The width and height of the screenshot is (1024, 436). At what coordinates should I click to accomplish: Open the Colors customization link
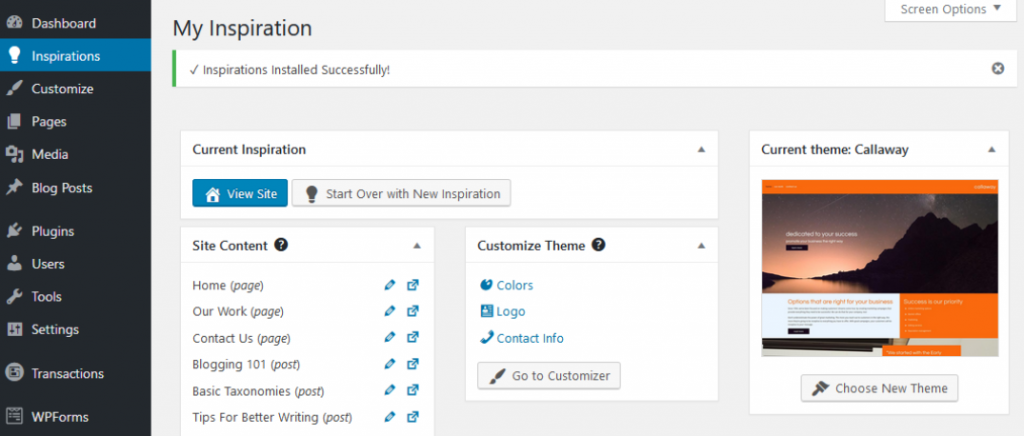506,285
